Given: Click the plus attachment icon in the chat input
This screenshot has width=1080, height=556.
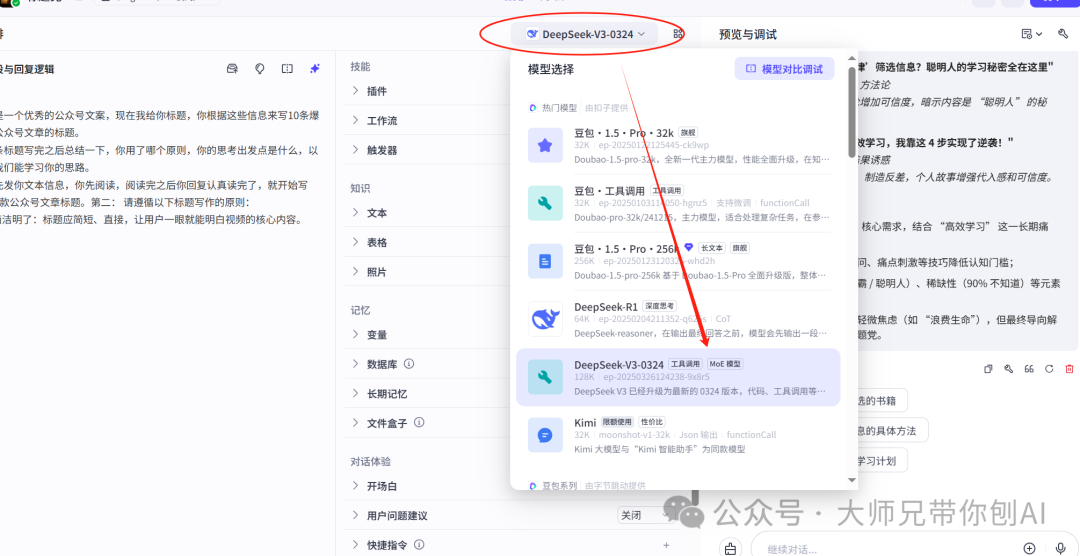Looking at the screenshot, I should click(1029, 548).
